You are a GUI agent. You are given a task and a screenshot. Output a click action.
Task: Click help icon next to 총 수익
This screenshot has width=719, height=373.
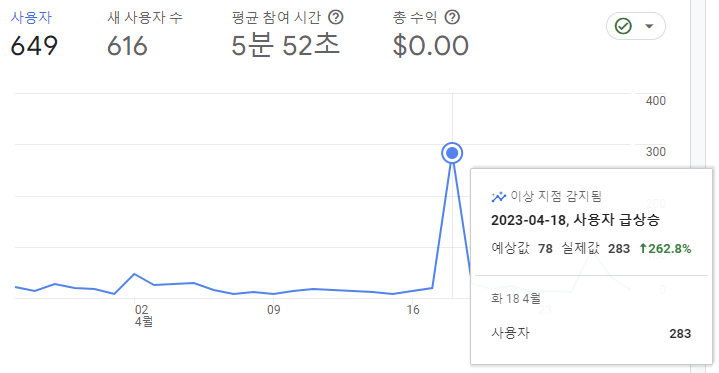pyautogui.click(x=453, y=17)
